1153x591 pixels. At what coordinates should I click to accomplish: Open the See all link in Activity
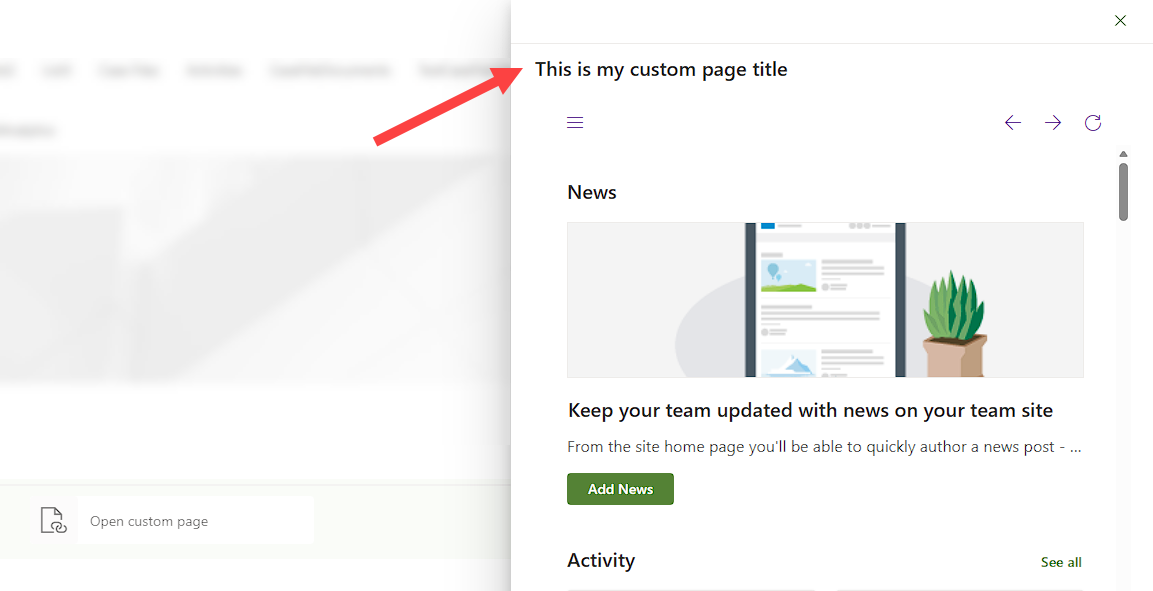pyautogui.click(x=1061, y=562)
